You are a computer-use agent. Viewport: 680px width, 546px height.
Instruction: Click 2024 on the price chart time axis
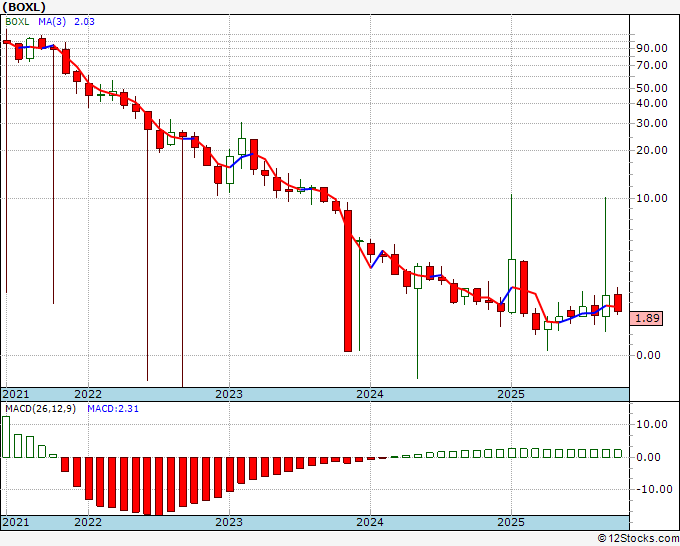tap(370, 394)
